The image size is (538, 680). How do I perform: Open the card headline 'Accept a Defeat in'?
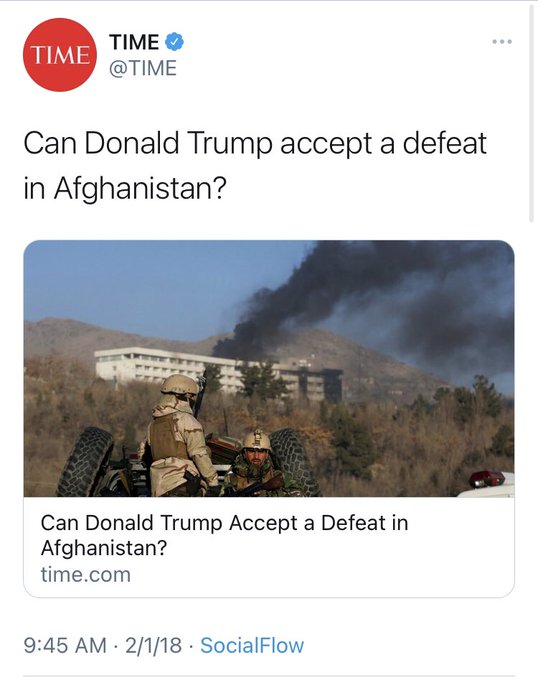pyautogui.click(x=319, y=523)
